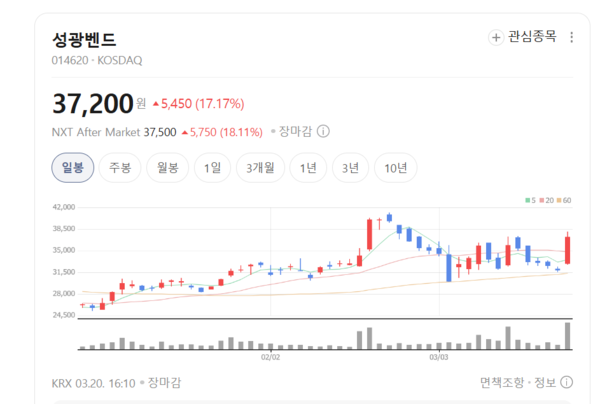Viewport: 600px width, 404px height.
Task: Select the 10년 chart range
Action: click(395, 168)
